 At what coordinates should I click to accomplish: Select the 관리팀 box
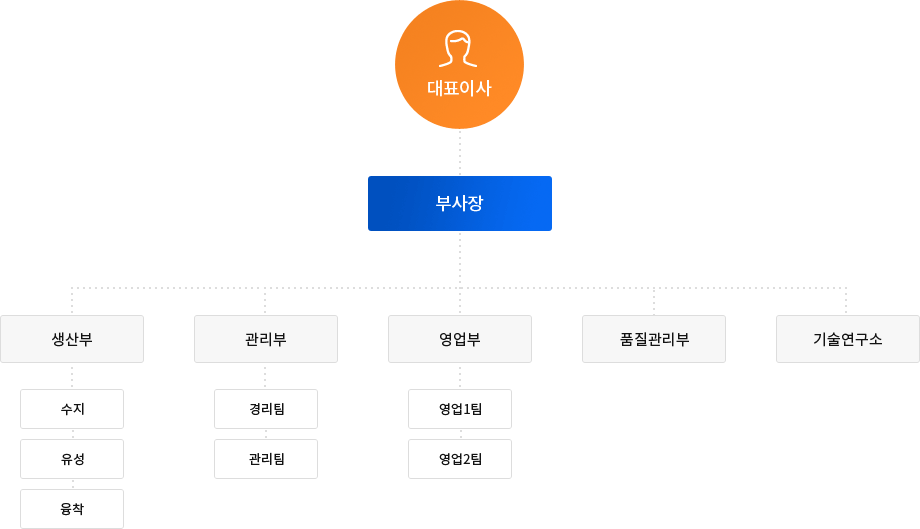tap(266, 459)
